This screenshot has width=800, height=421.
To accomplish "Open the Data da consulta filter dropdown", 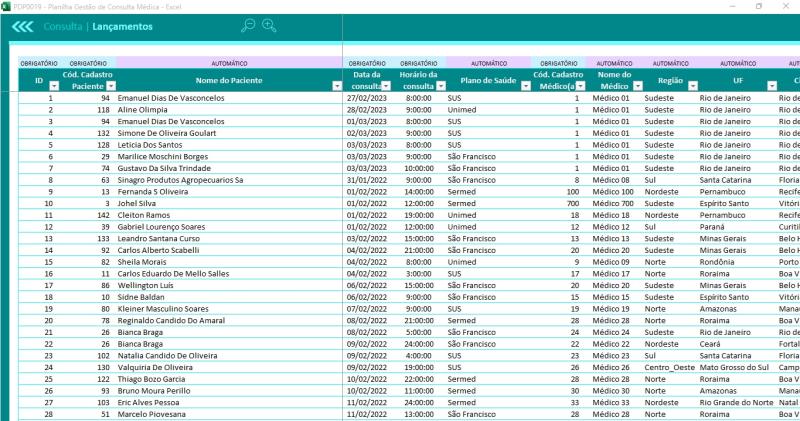I will point(386,86).
